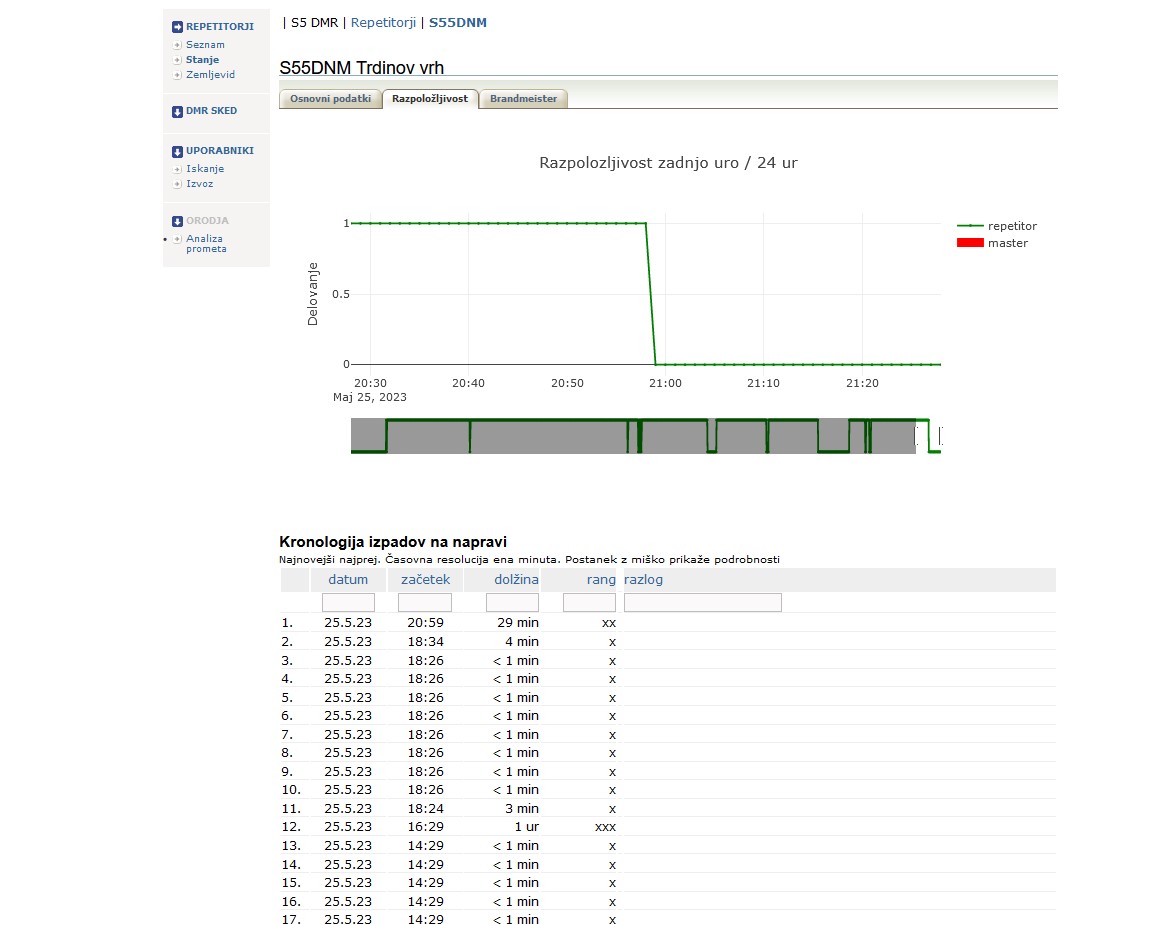Click the DMR SKED down-arrow icon
1156x925 pixels.
[177, 112]
